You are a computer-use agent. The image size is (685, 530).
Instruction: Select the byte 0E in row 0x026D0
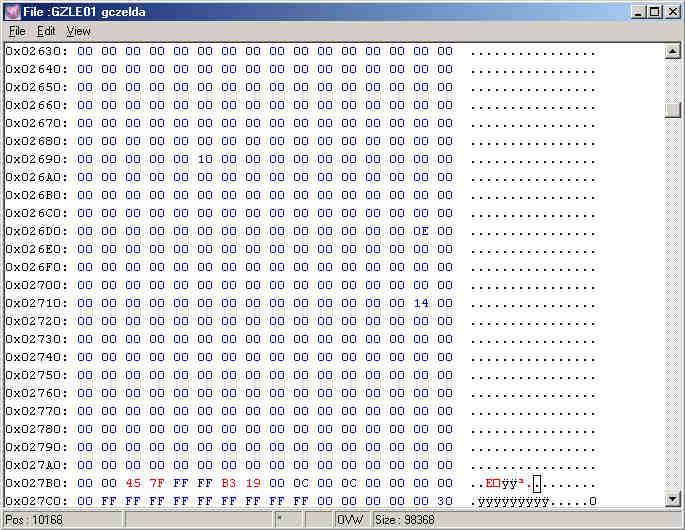pos(421,231)
